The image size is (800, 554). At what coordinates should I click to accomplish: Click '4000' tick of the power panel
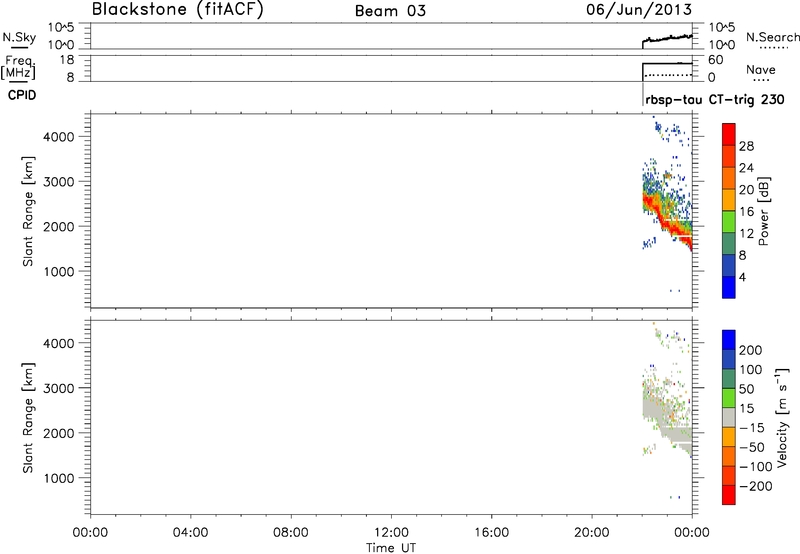coord(59,137)
